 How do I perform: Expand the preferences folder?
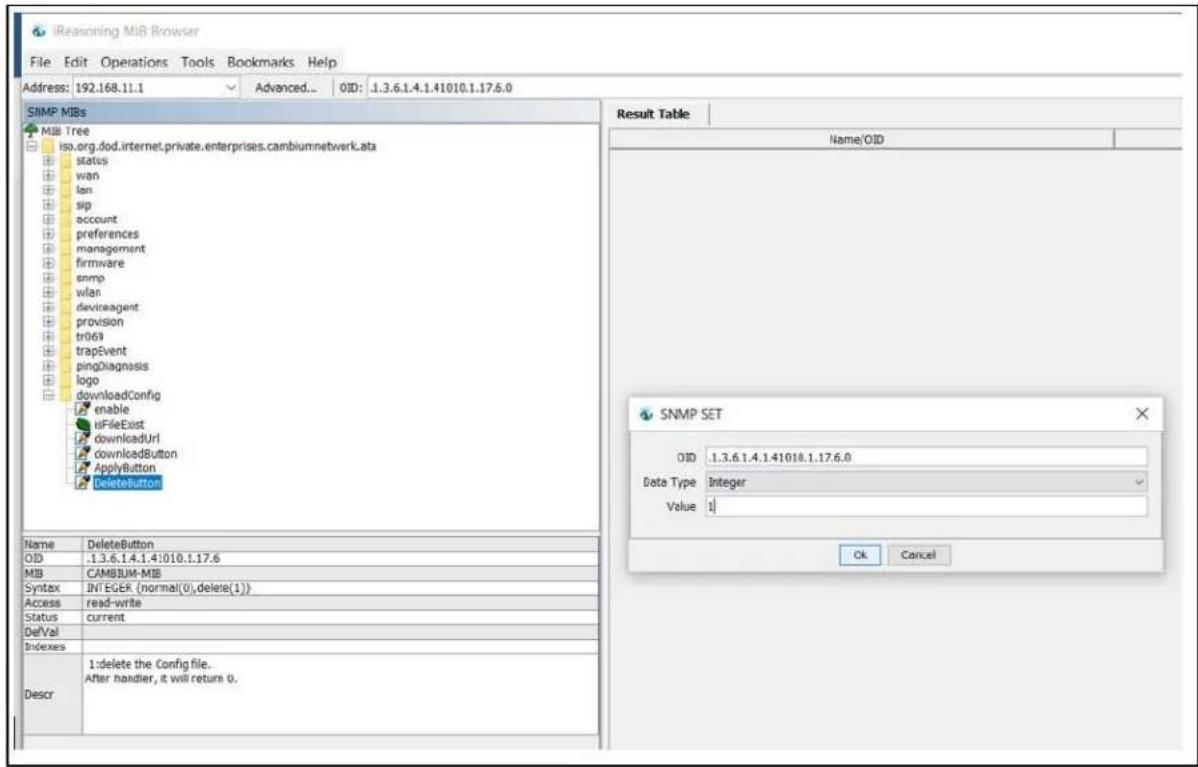tap(49, 234)
